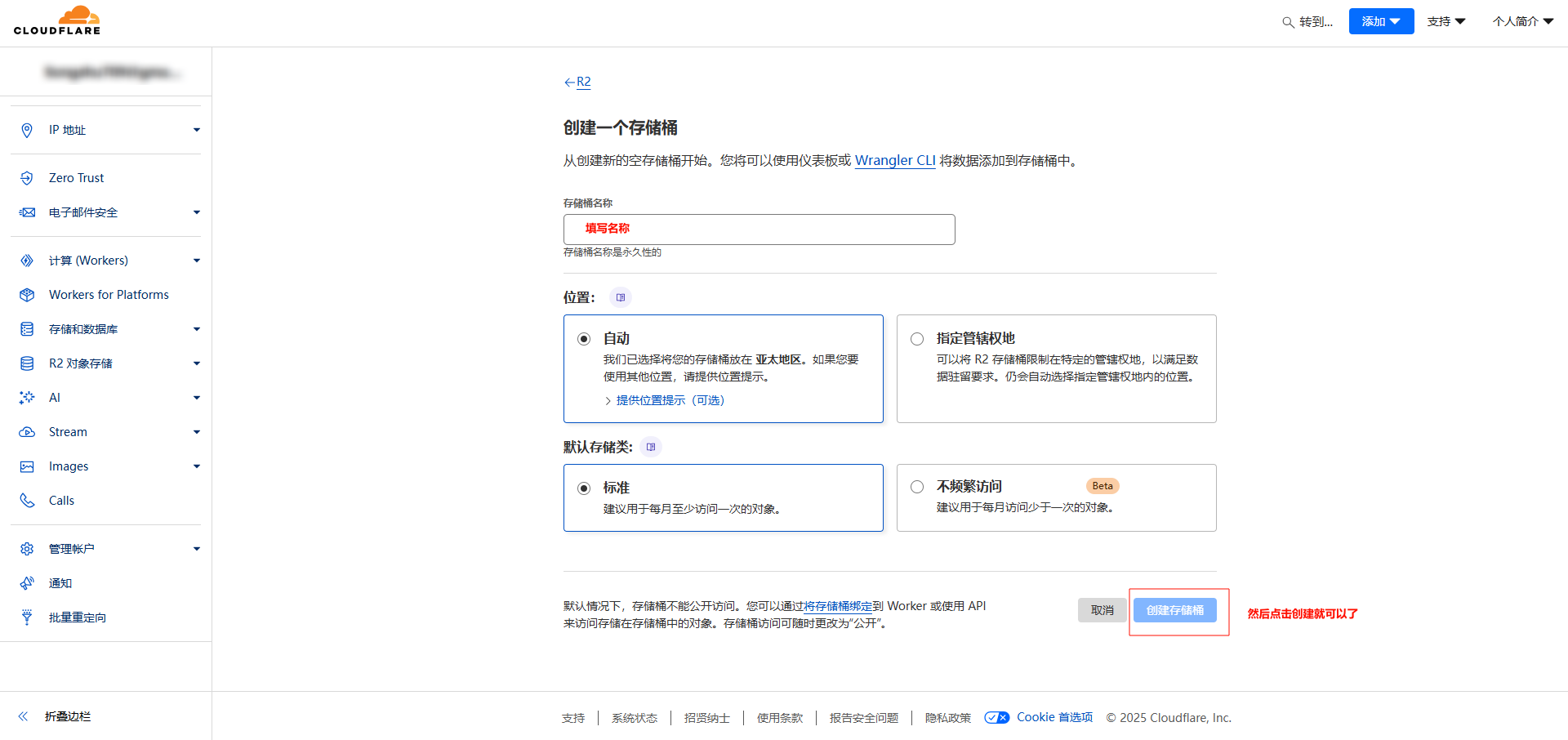Open the 添加 dropdown menu
Image resolution: width=1568 pixels, height=740 pixels.
click(1380, 21)
